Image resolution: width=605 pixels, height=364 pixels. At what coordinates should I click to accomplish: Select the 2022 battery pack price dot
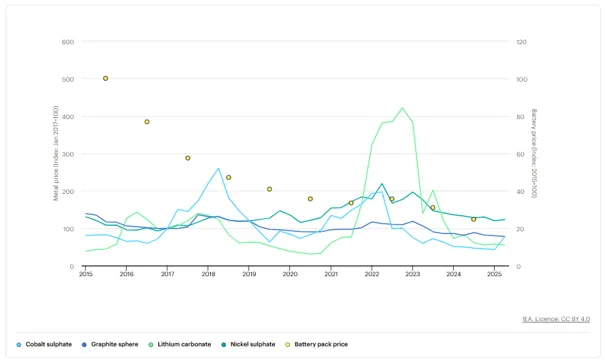tap(392, 199)
